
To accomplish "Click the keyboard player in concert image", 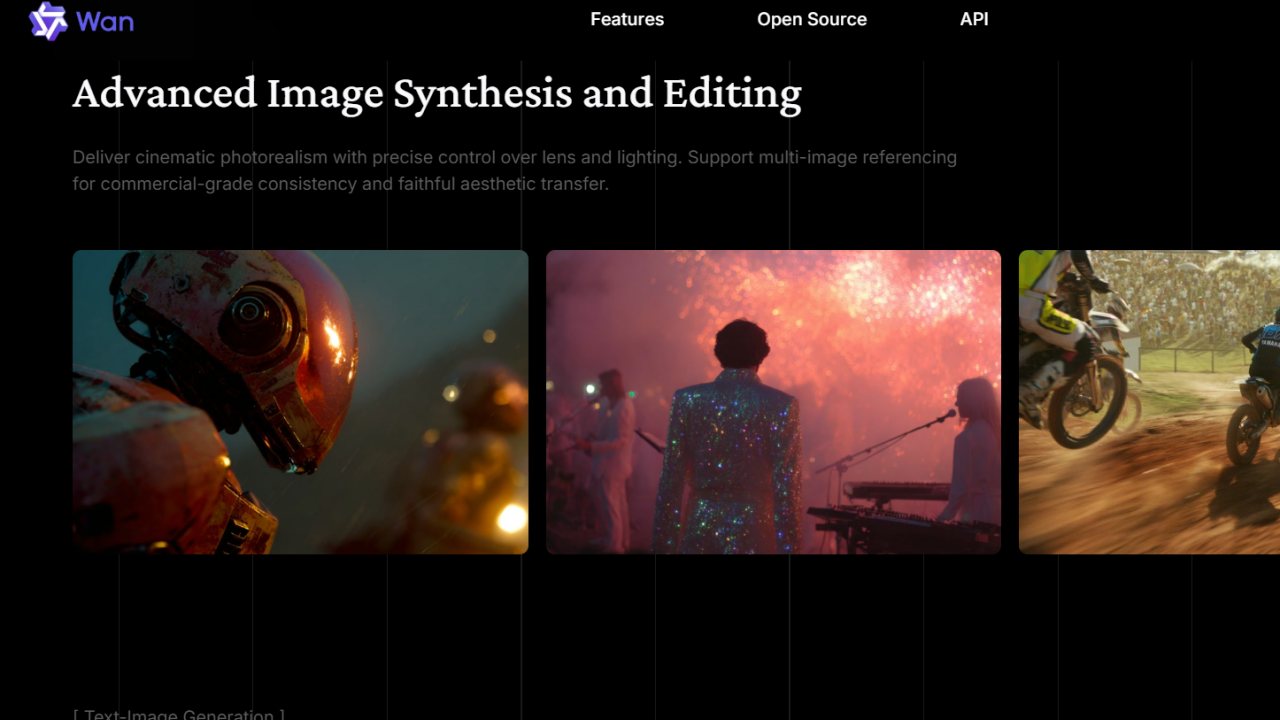I will click(x=970, y=450).
